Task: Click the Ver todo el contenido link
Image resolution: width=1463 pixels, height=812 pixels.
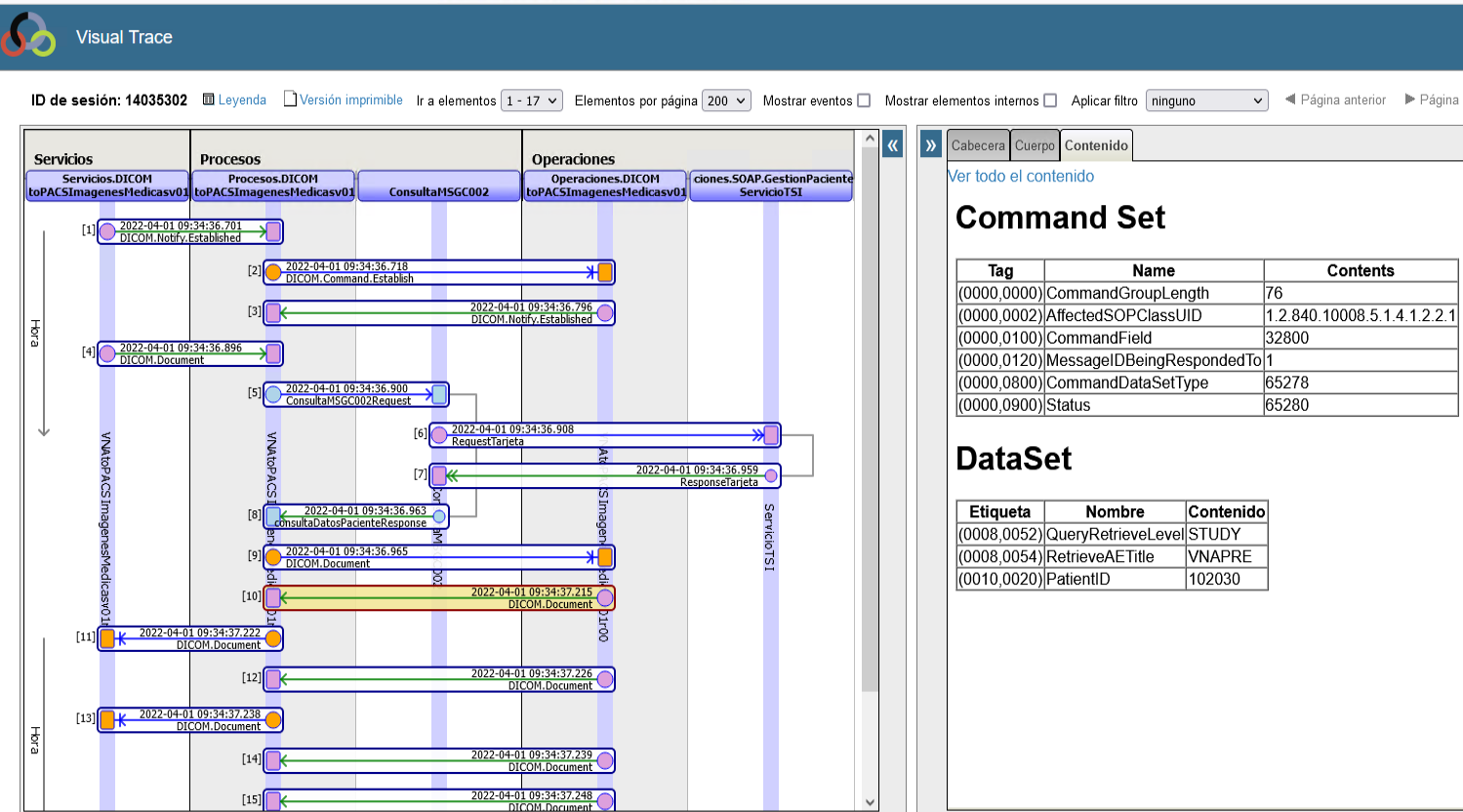Action: point(1021,177)
